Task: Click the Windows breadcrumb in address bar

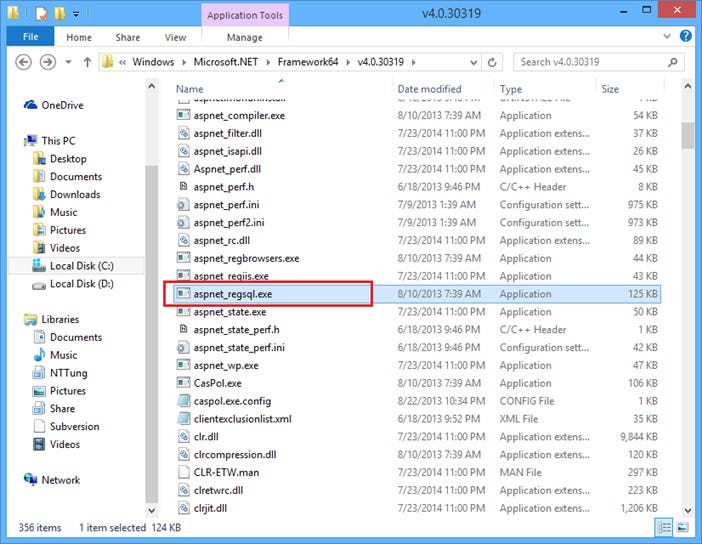Action: click(153, 62)
